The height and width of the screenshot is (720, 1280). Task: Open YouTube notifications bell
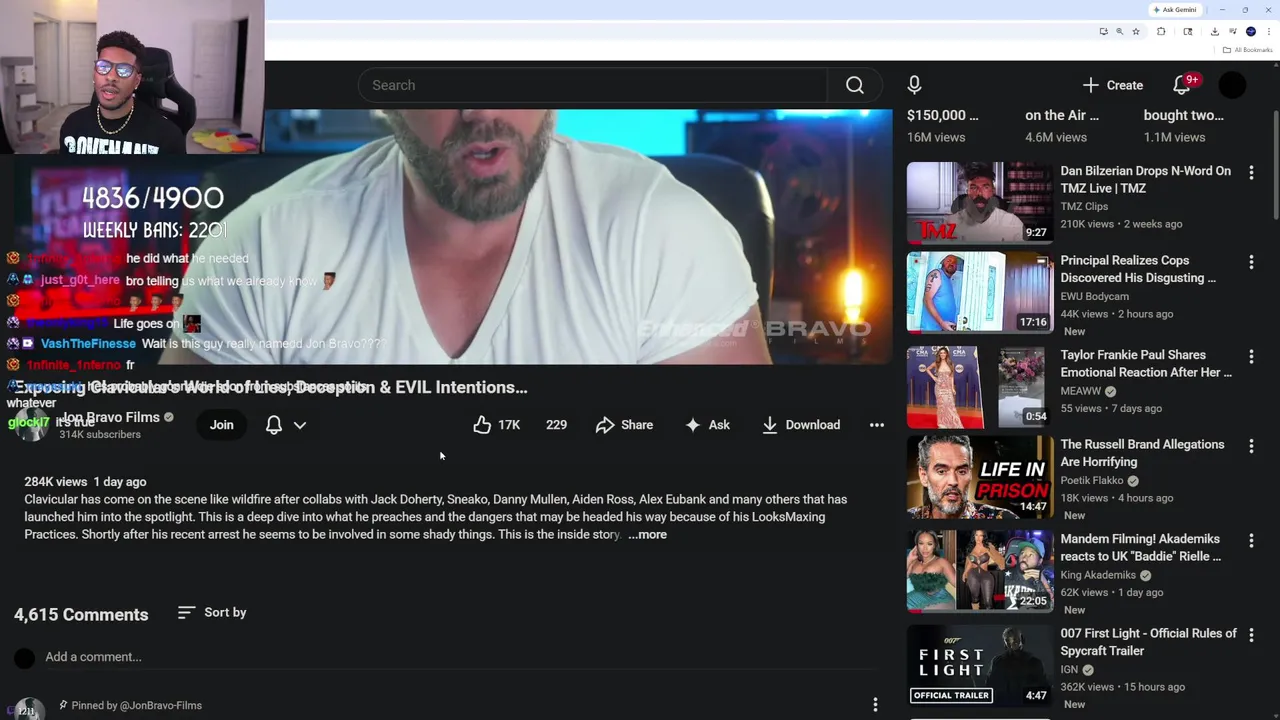tap(1182, 85)
